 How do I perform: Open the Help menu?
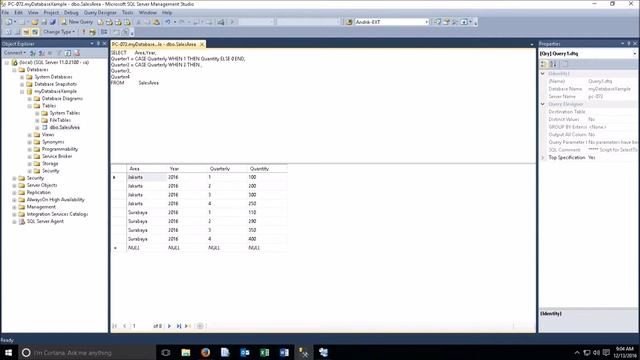click(x=167, y=13)
